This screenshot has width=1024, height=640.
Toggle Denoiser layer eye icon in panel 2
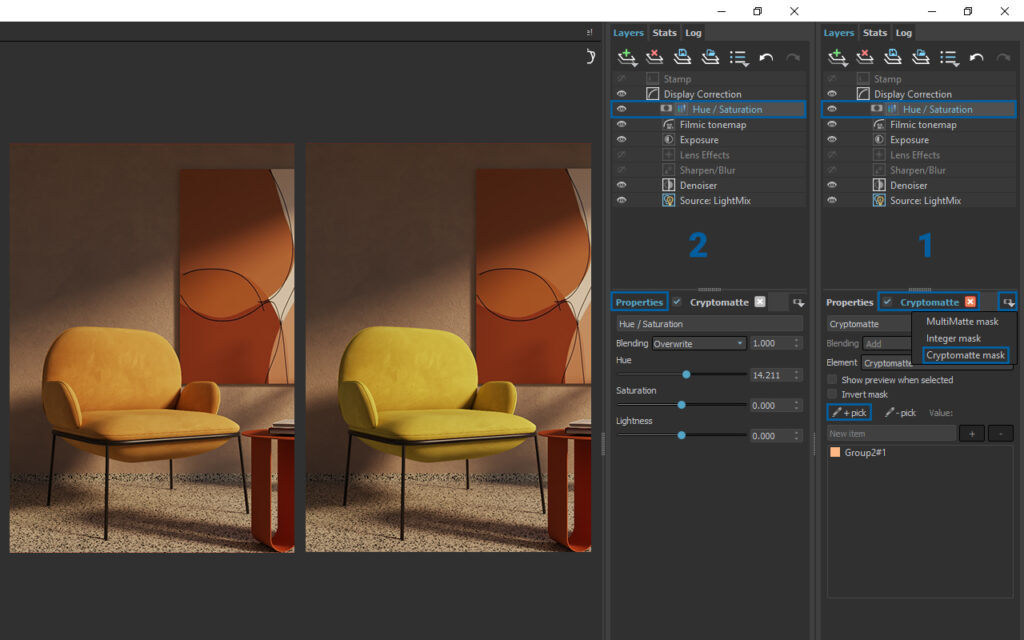(x=621, y=185)
